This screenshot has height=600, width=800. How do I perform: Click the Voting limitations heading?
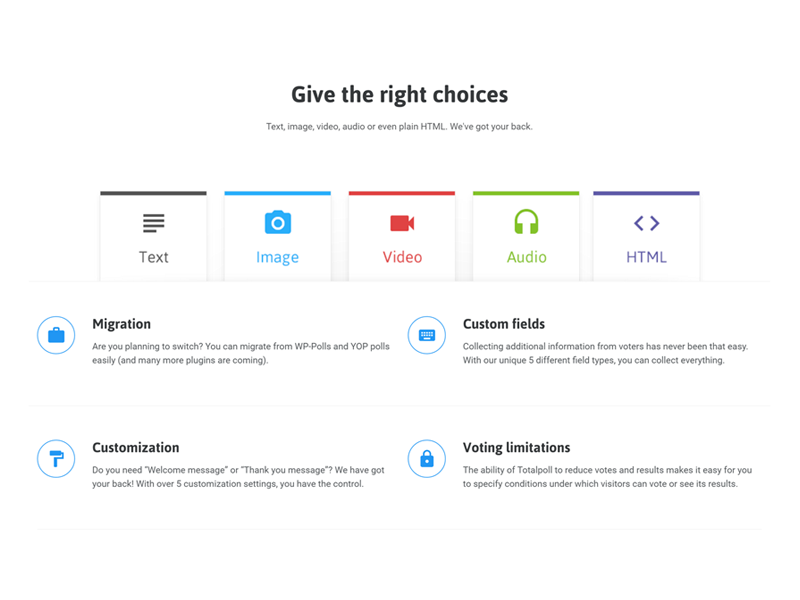516,447
